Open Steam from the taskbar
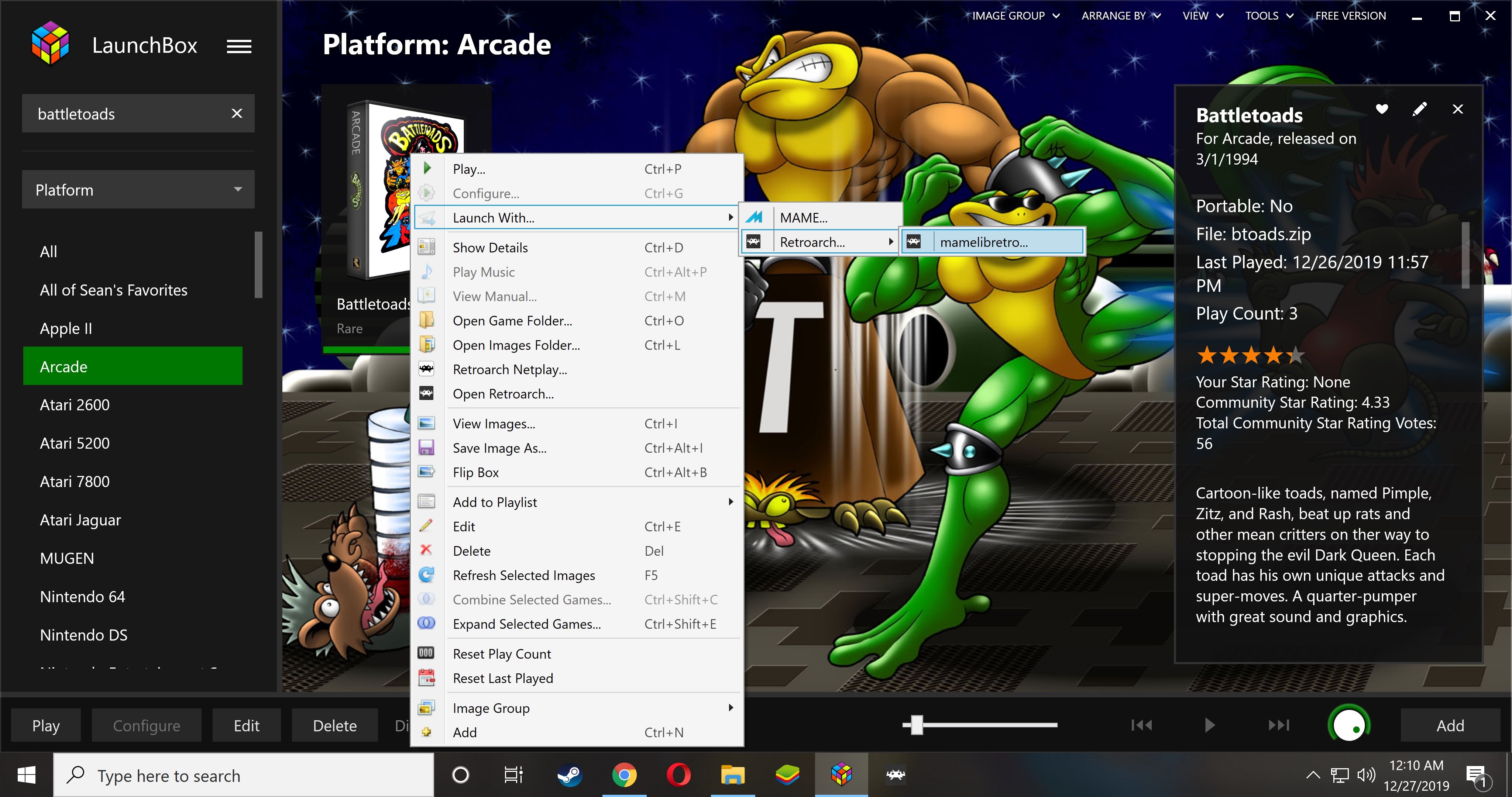 pos(569,775)
